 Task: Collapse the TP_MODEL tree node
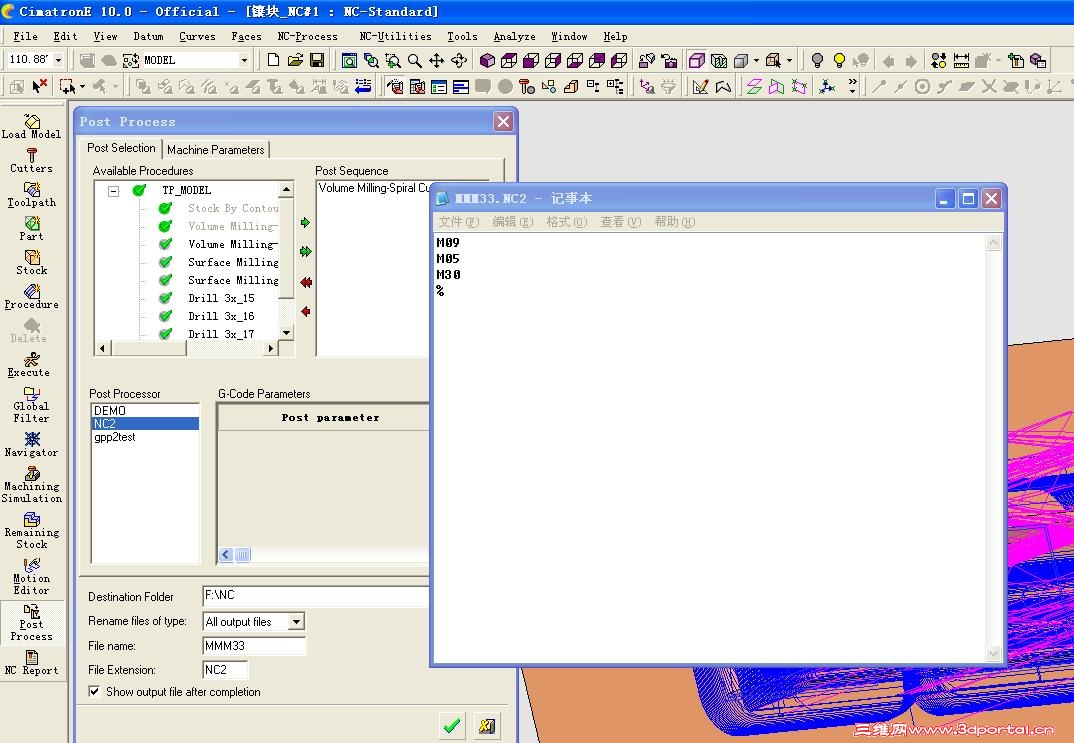pyautogui.click(x=114, y=191)
